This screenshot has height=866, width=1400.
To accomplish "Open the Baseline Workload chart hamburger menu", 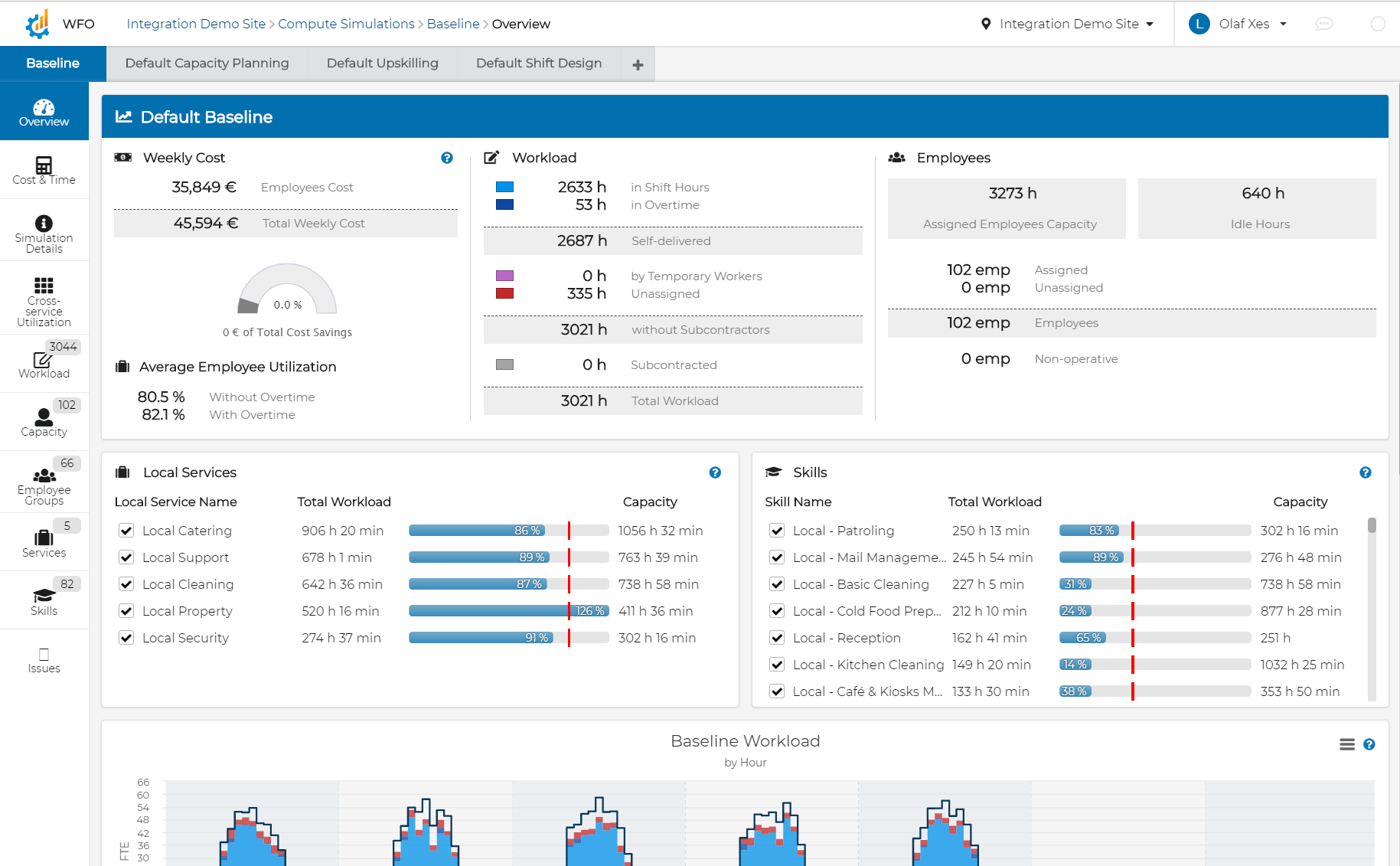I will pyautogui.click(x=1346, y=744).
